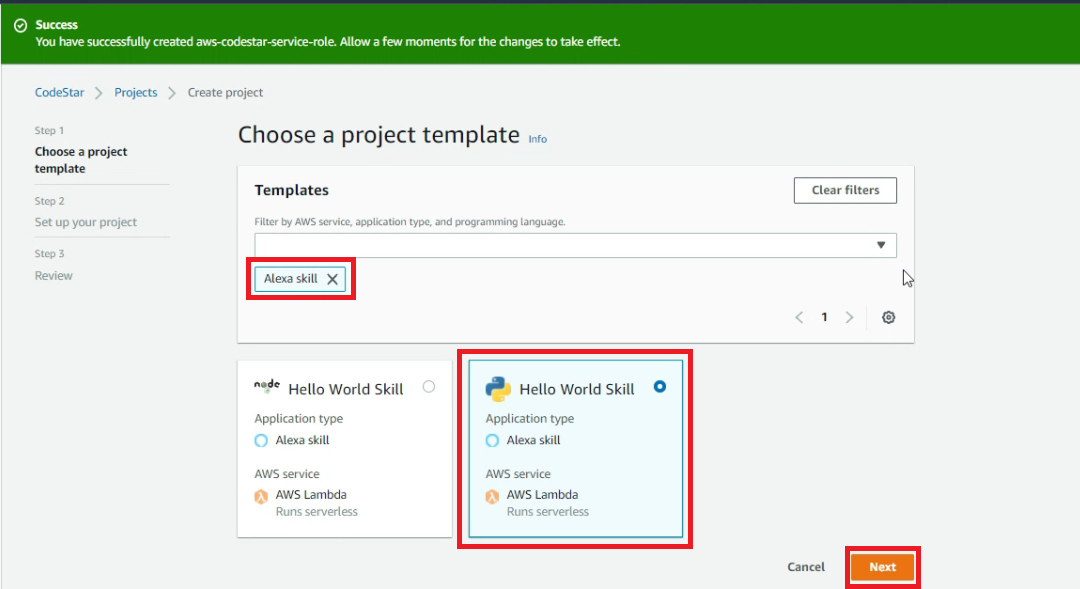1080x589 pixels.
Task: Select the Node.js Hello World Skill radio button
Action: [x=428, y=386]
